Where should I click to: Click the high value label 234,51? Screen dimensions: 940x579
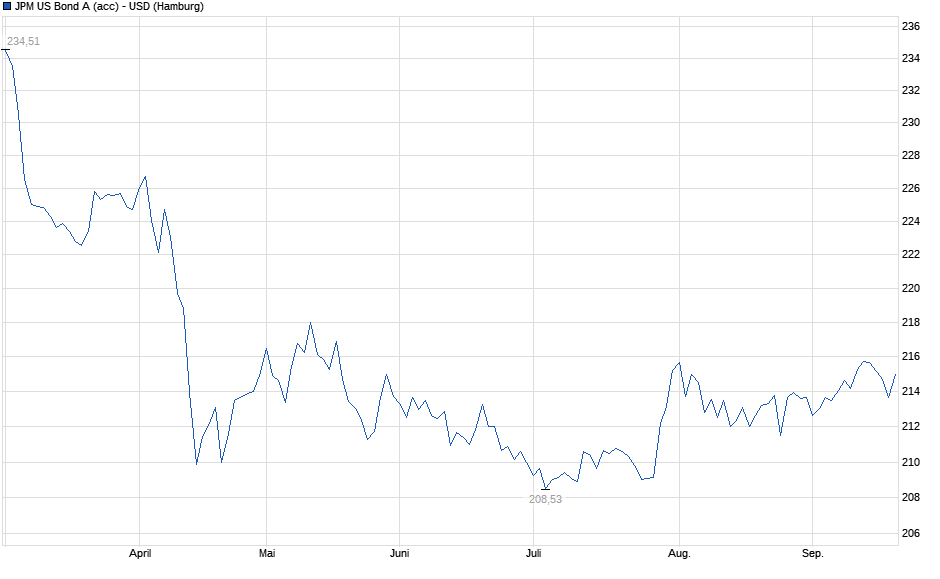click(23, 41)
